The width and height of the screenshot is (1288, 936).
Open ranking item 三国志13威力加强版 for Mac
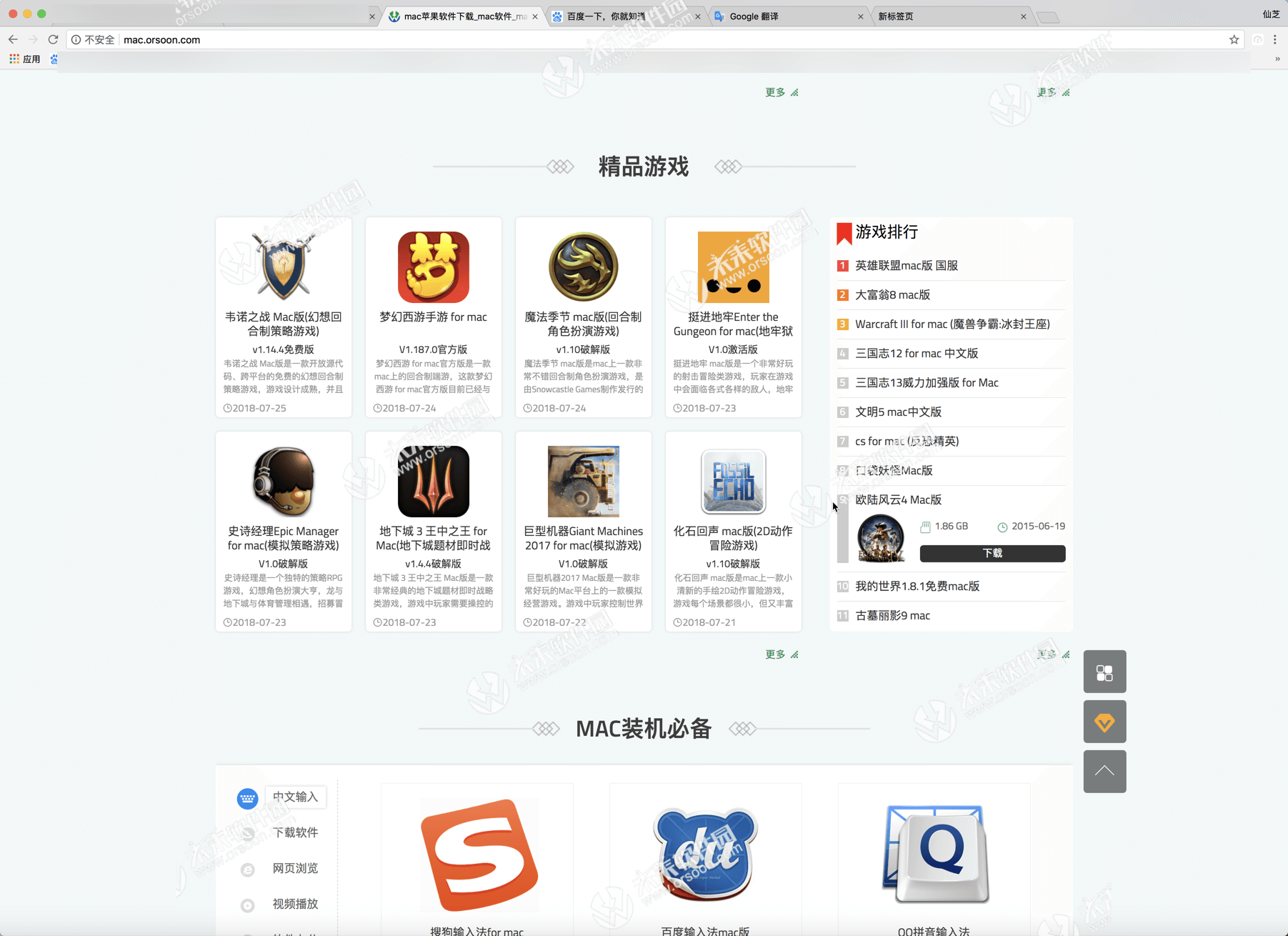point(927,382)
